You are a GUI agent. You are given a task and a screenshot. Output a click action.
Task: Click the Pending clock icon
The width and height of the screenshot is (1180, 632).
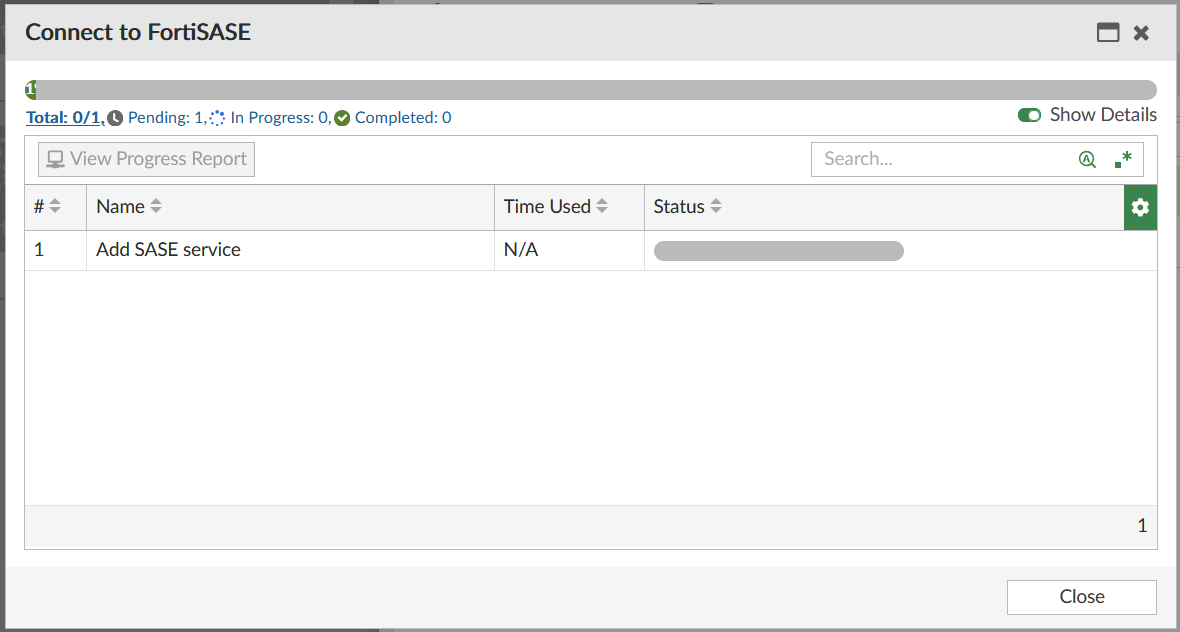pos(115,117)
